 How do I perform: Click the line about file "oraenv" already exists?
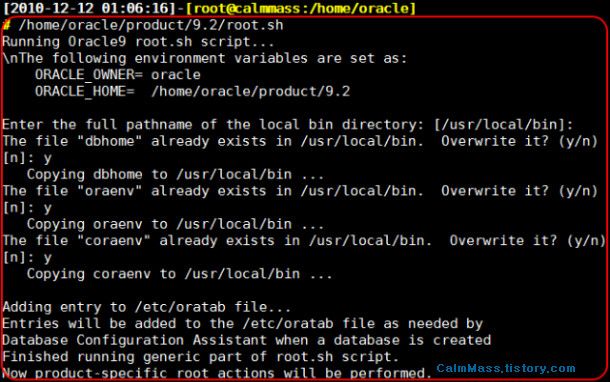pyautogui.click(x=300, y=191)
